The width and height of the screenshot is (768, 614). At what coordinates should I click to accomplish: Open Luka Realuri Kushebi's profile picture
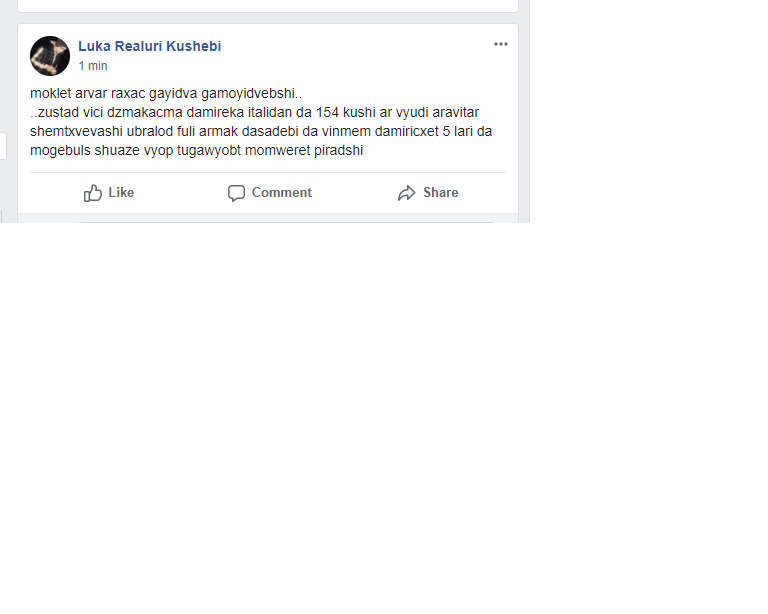pyautogui.click(x=50, y=56)
